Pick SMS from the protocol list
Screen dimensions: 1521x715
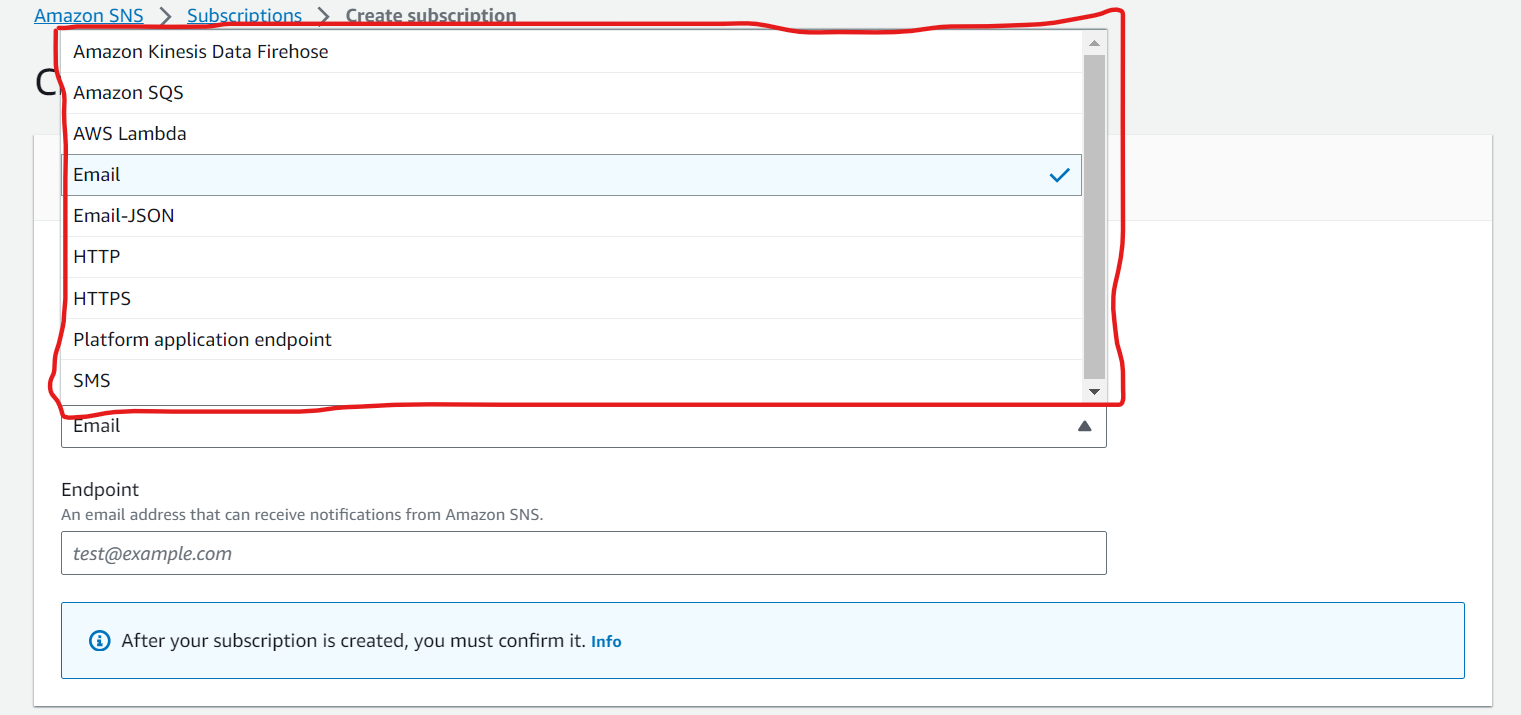[572, 381]
